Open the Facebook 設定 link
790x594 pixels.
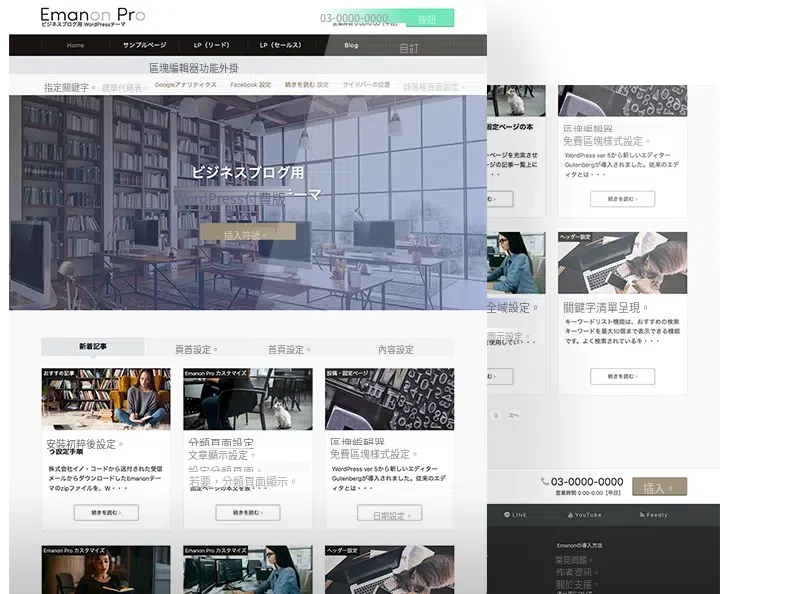(x=250, y=85)
